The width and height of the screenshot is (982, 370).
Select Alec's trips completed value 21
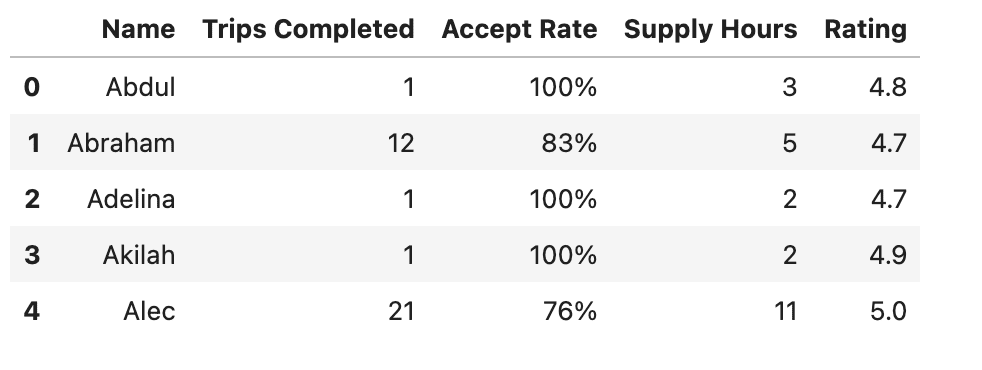click(x=401, y=311)
